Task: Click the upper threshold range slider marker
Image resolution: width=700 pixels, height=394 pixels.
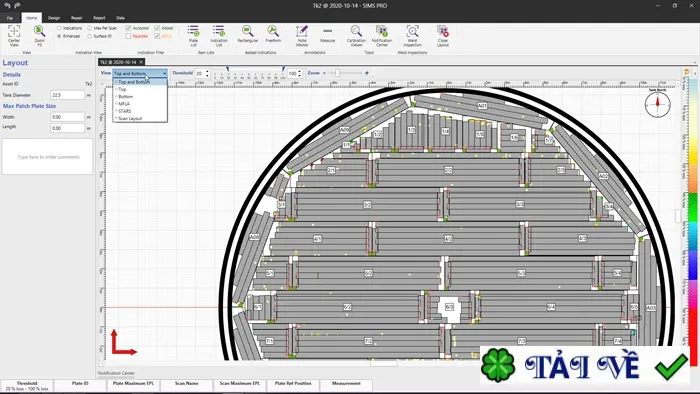Action: 283,69
